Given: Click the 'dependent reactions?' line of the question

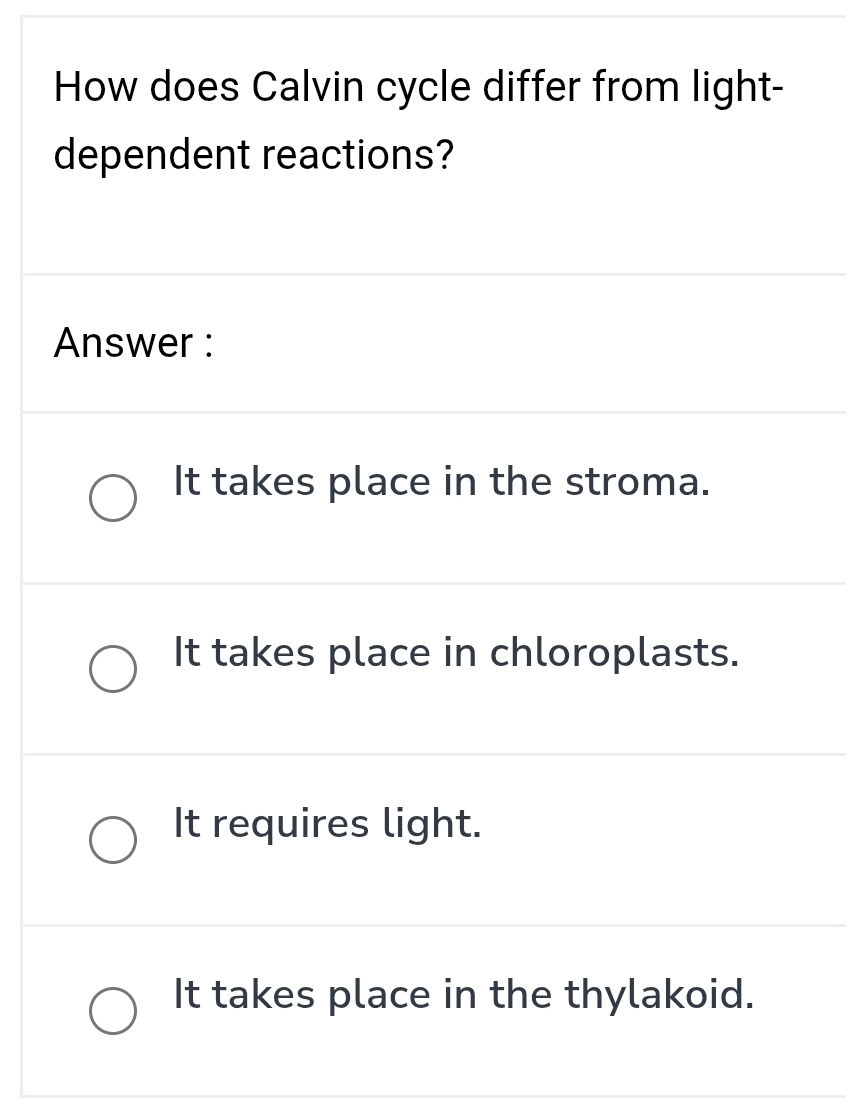Looking at the screenshot, I should coord(254,155).
